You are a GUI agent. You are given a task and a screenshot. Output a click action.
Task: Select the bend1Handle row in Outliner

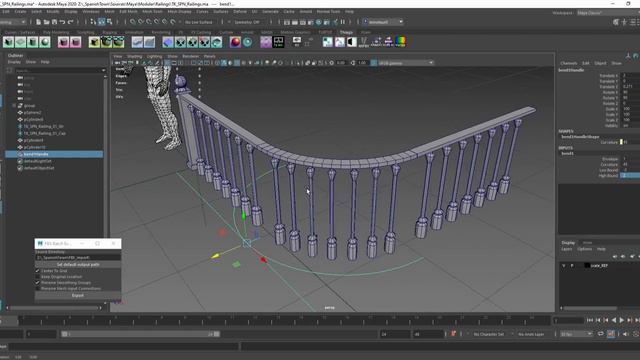point(54,154)
